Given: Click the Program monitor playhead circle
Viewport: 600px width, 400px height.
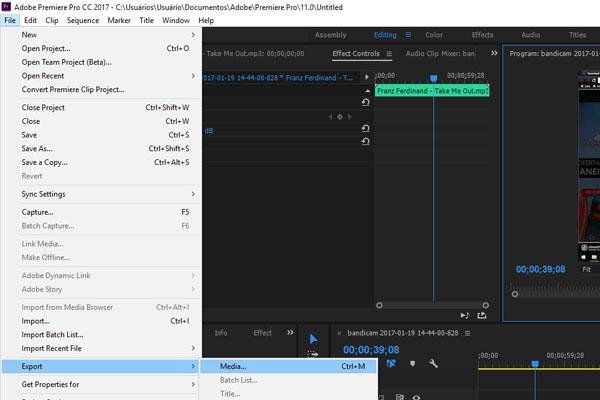Looking at the screenshot, I should point(515,294).
